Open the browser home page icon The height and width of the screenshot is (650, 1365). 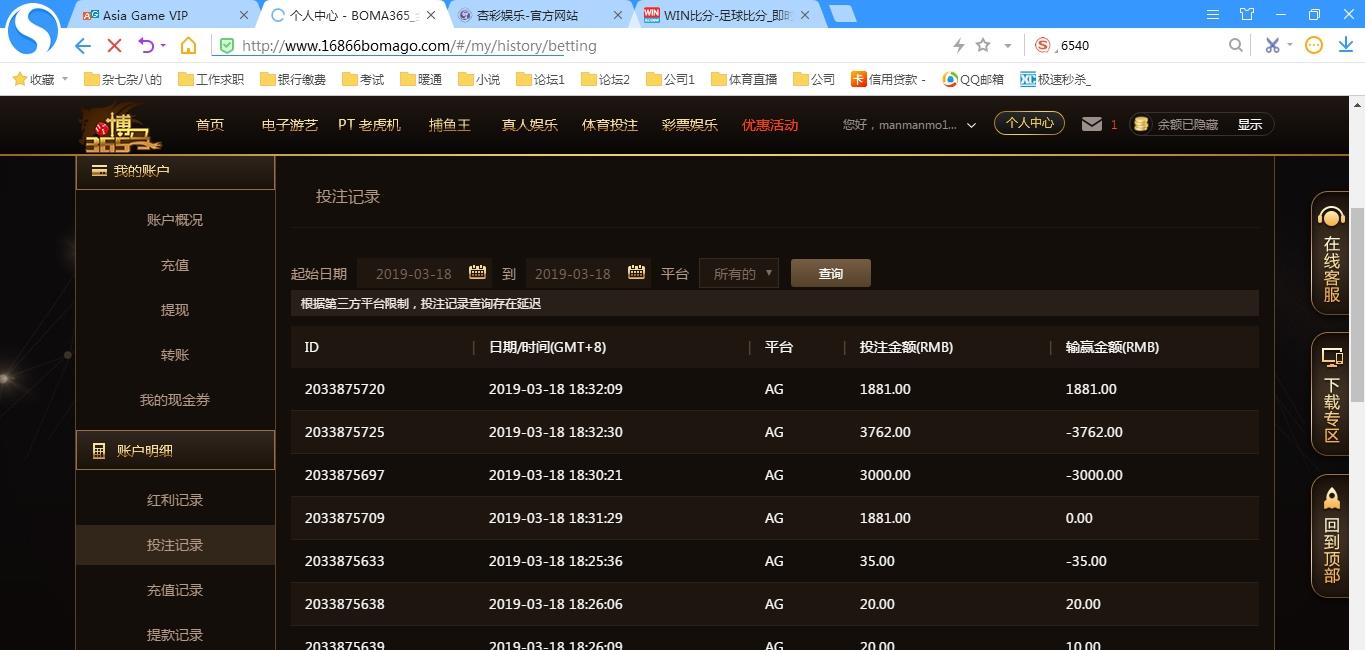click(188, 46)
